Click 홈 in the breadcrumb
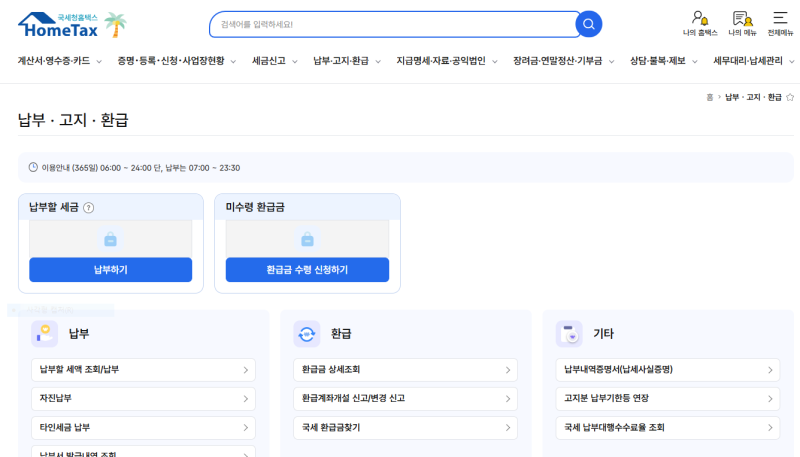Screen dimensions: 800x457 710,97
